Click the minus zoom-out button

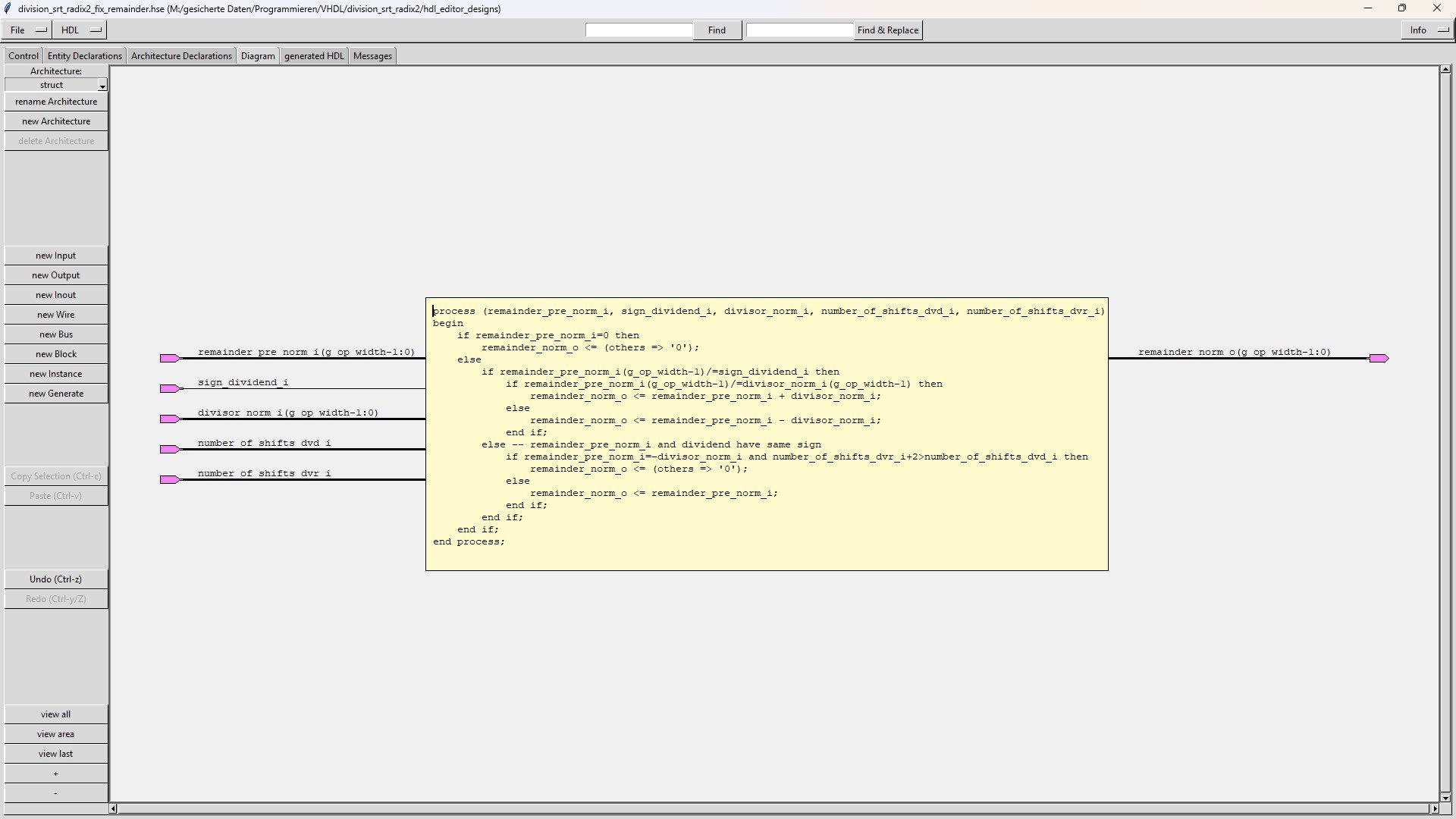56,793
